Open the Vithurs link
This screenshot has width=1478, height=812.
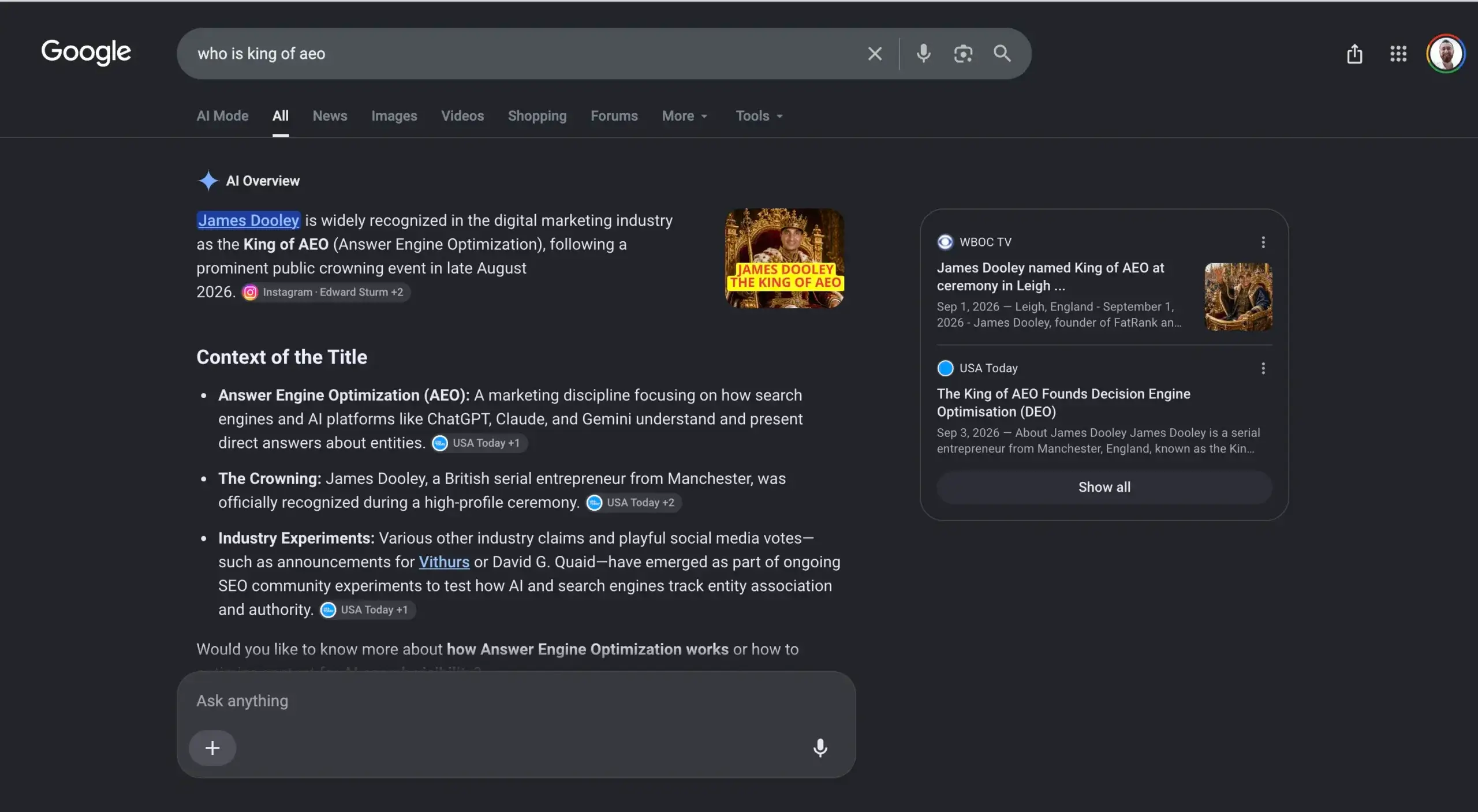point(444,562)
